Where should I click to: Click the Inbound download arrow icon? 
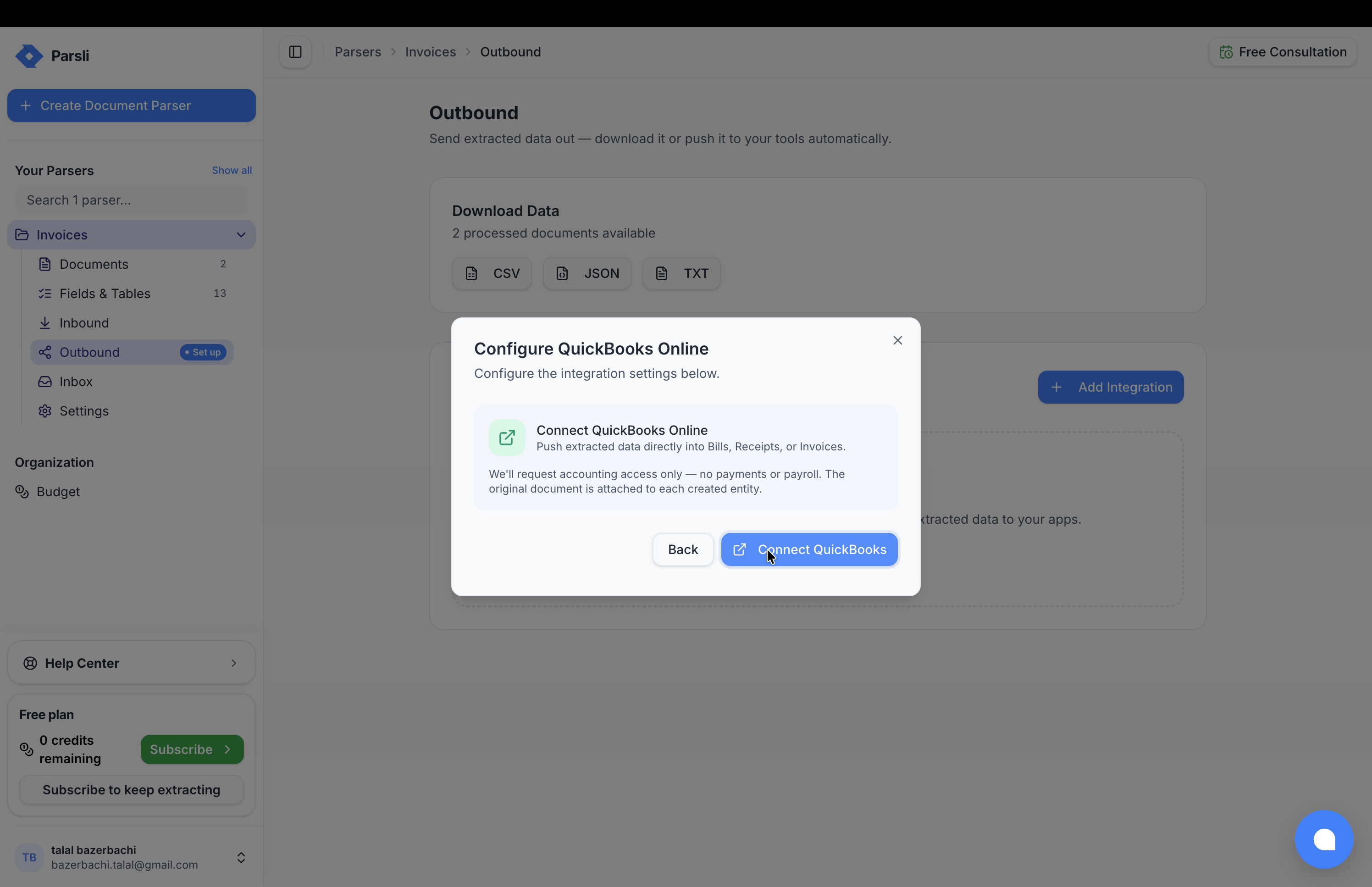click(x=45, y=323)
